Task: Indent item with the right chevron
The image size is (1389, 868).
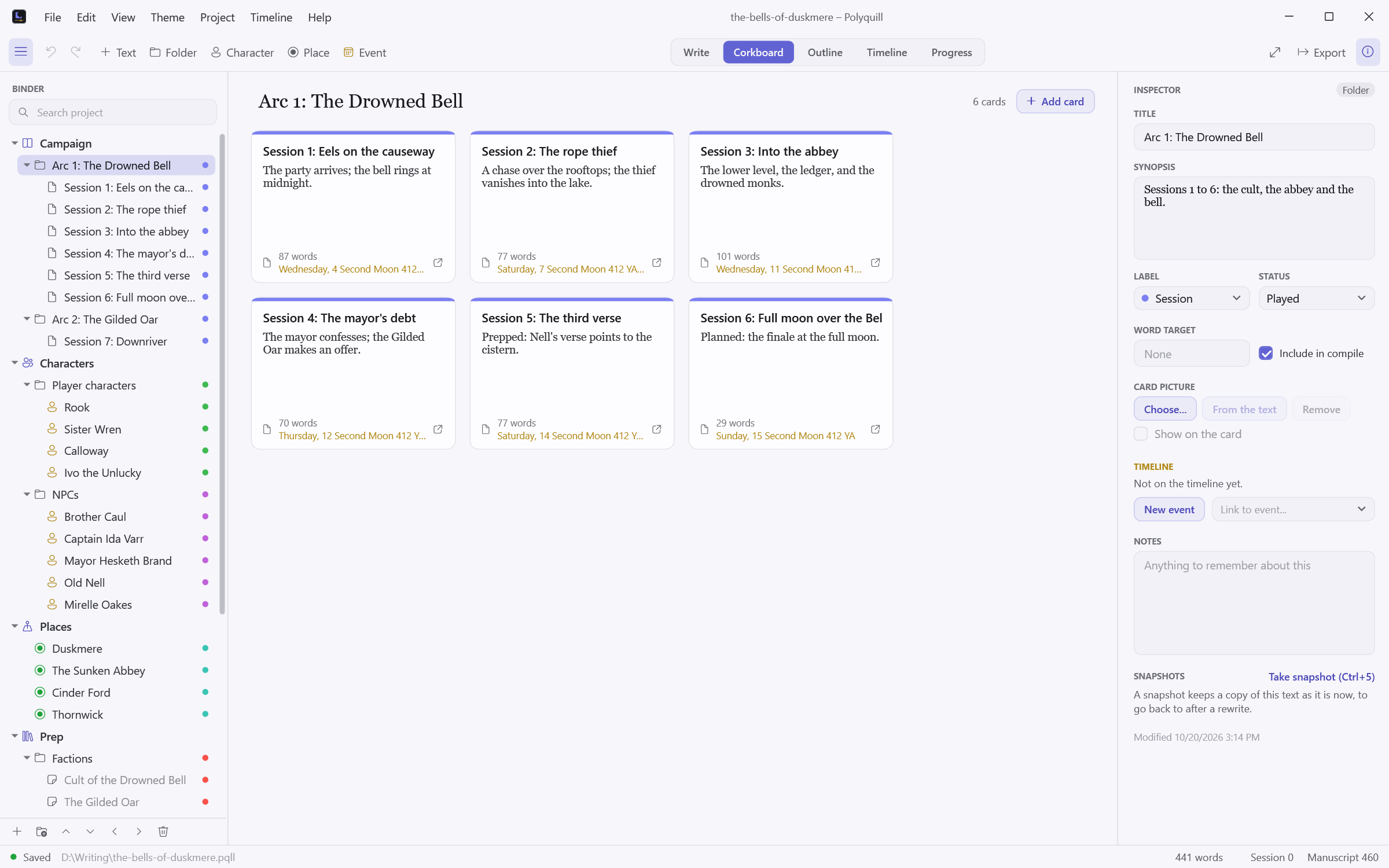Action: click(x=139, y=832)
